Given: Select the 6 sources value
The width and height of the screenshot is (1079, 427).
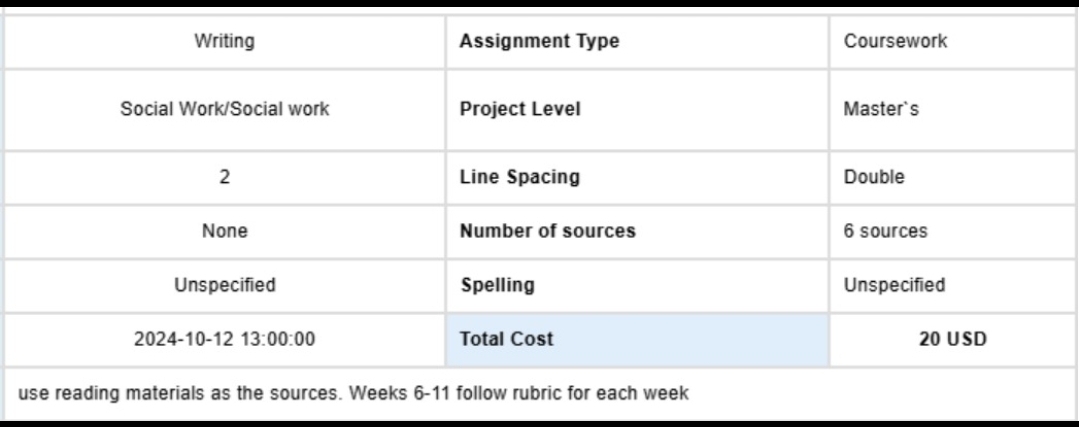Looking at the screenshot, I should (885, 231).
